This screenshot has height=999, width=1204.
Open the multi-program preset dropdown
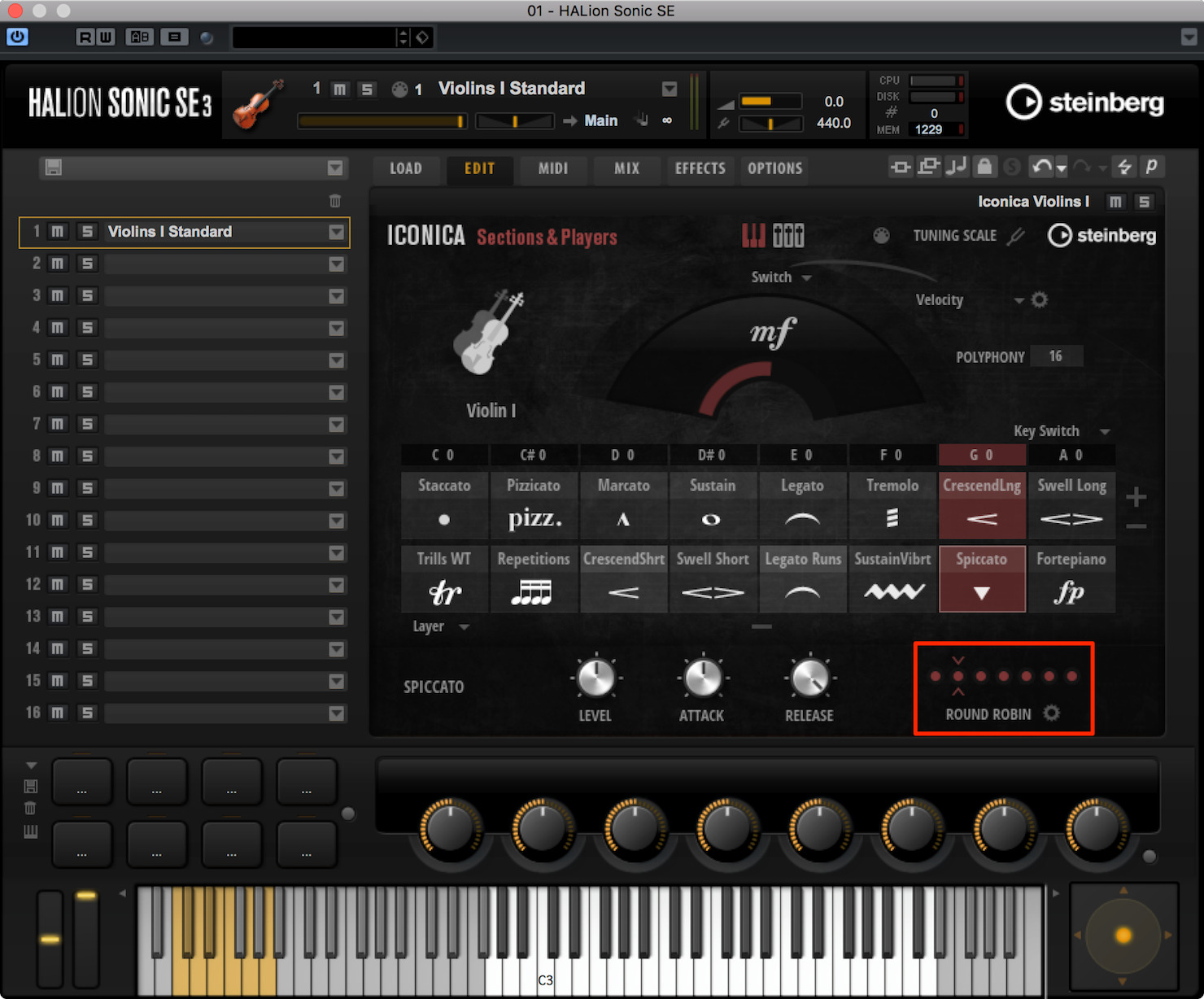(334, 168)
